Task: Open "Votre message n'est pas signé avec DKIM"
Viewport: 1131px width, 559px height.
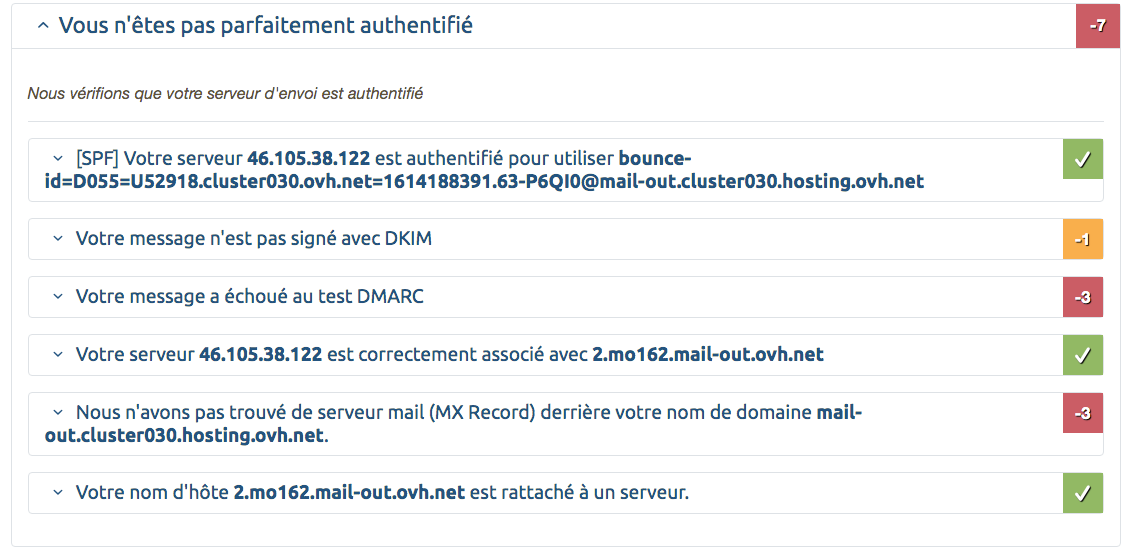Action: [x=254, y=239]
